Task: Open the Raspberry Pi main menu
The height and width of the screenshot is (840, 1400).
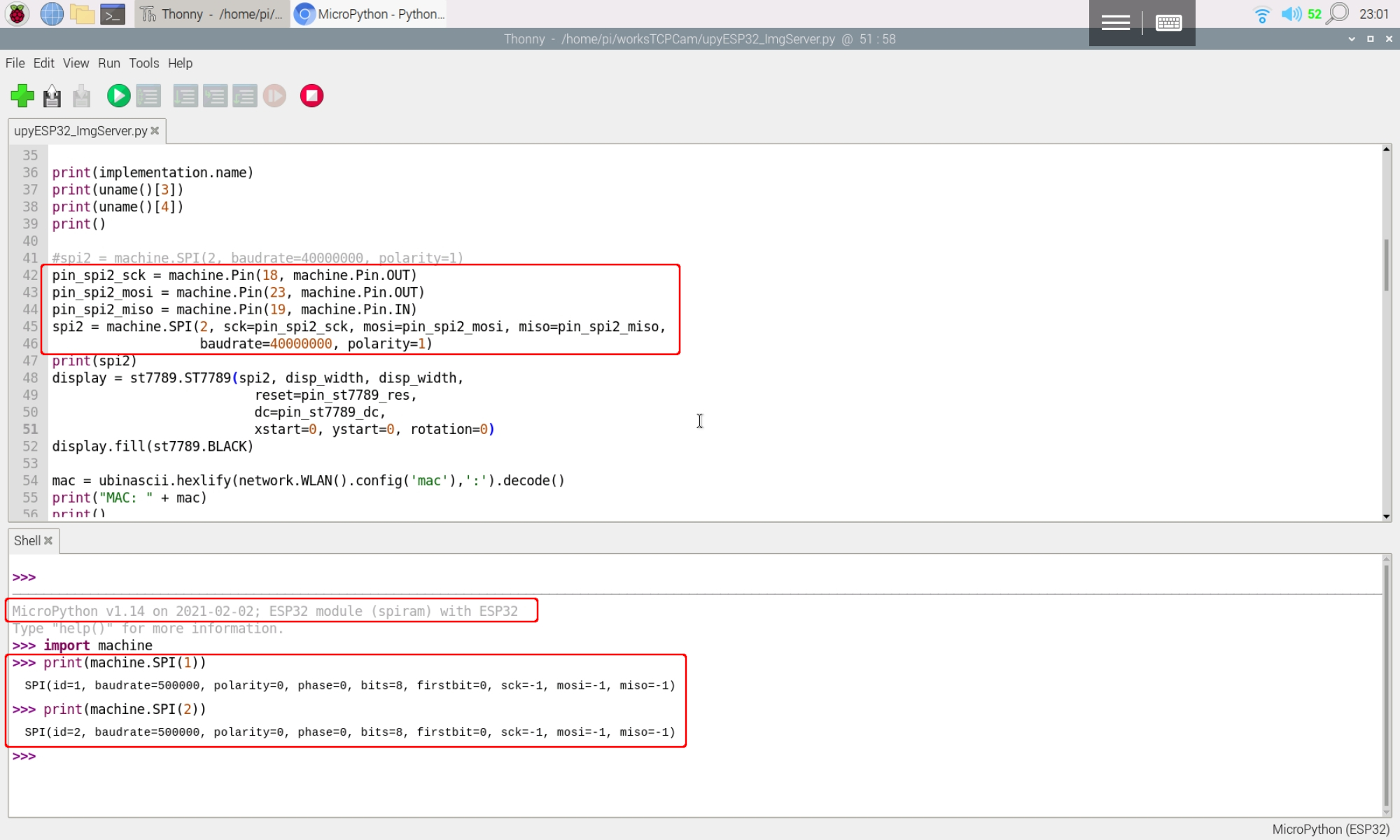Action: pos(17,14)
